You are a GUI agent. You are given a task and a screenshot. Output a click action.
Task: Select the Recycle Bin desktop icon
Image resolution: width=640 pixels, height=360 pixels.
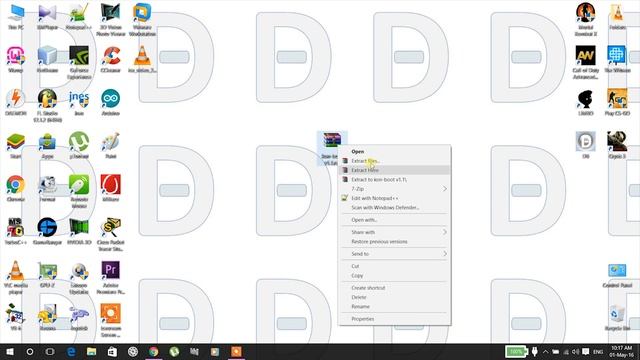coord(617,318)
